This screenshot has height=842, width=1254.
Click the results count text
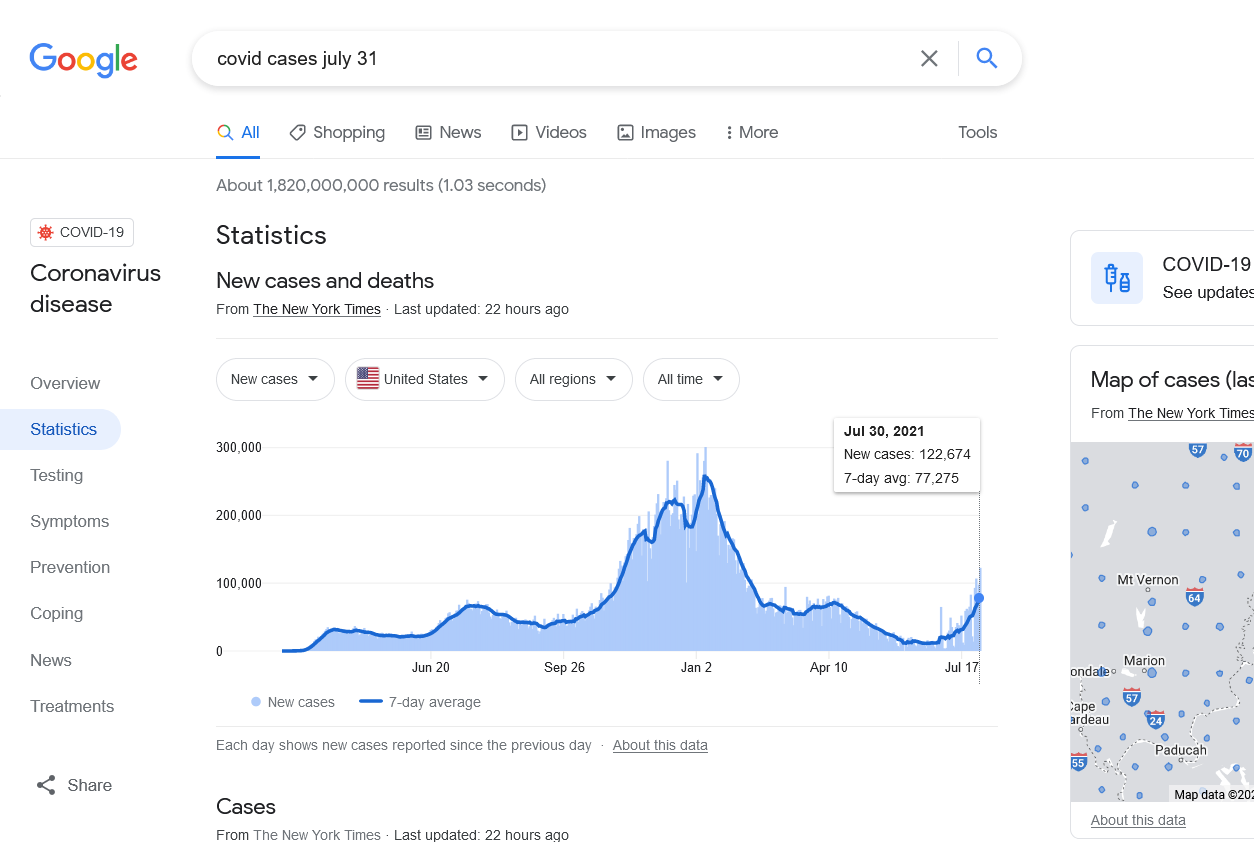(x=381, y=185)
